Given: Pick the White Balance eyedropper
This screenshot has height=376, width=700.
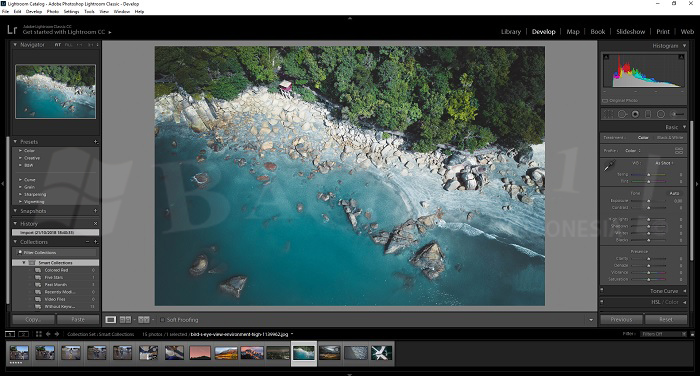Looking at the screenshot, I should [609, 167].
